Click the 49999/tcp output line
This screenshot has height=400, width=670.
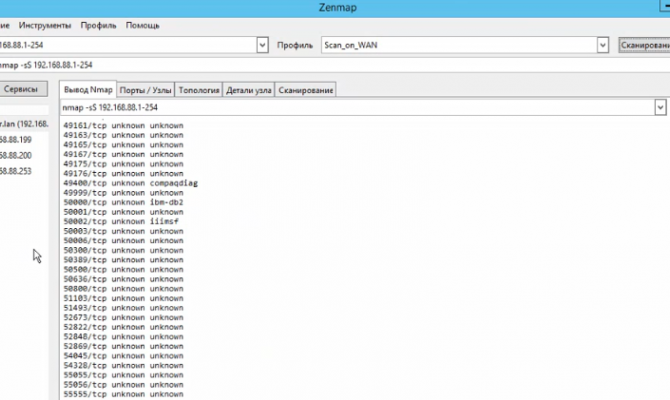tap(123, 193)
